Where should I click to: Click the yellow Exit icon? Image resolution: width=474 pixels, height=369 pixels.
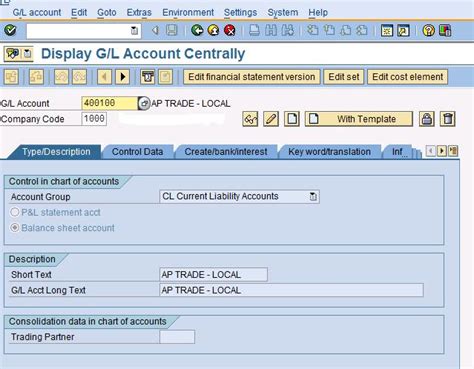pos(213,30)
